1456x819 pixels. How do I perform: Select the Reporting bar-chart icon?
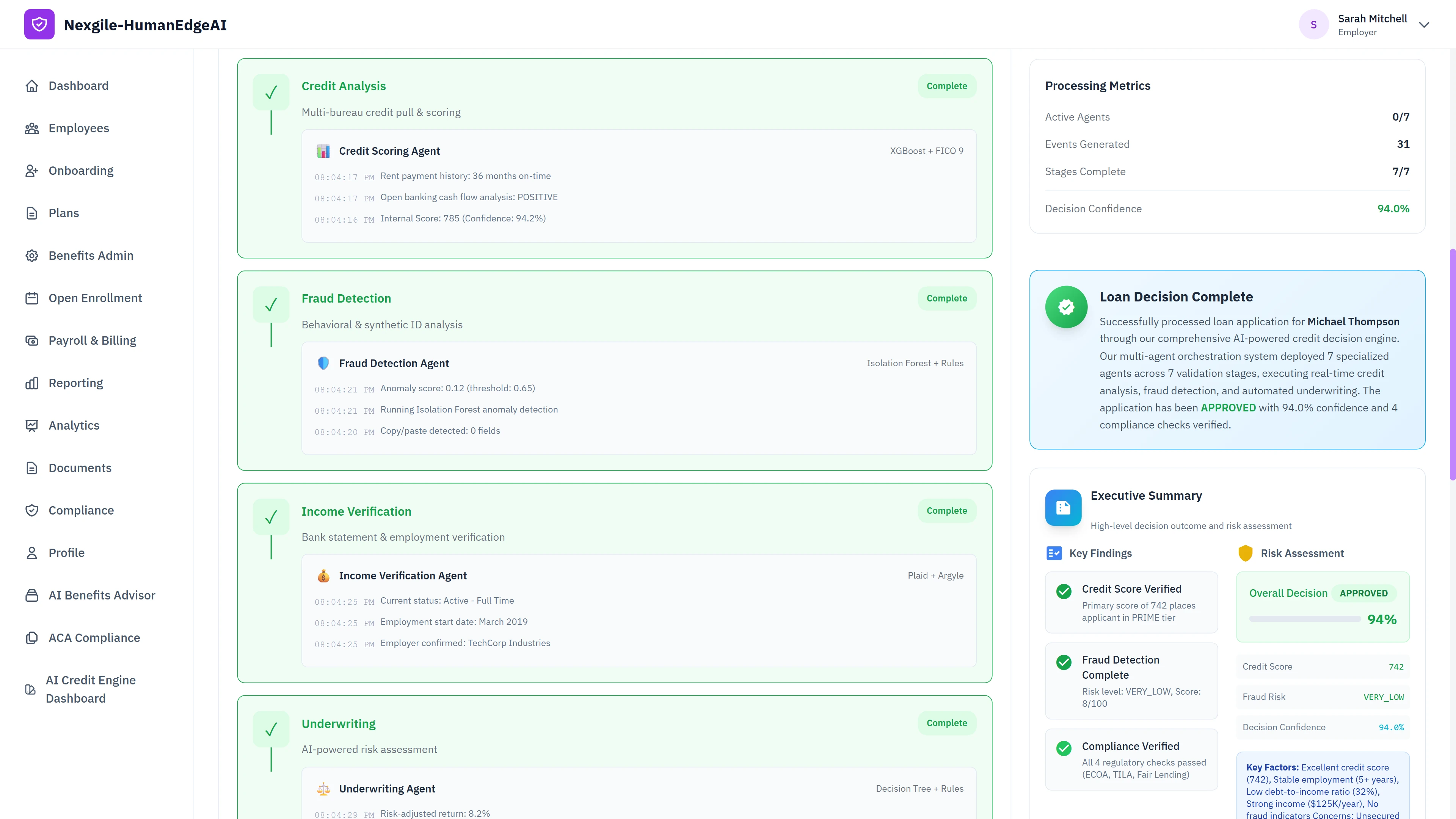(32, 383)
